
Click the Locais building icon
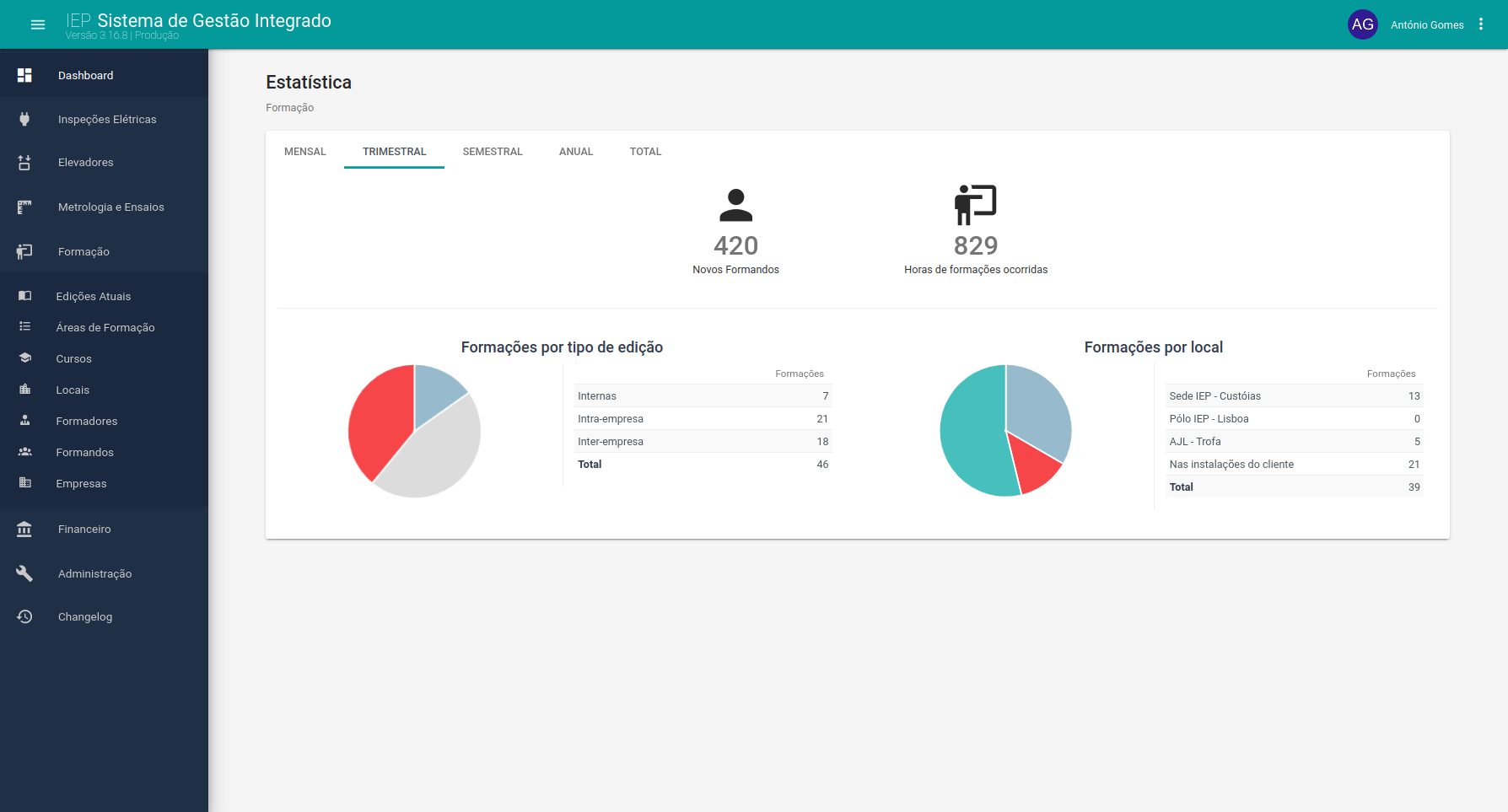pos(25,389)
